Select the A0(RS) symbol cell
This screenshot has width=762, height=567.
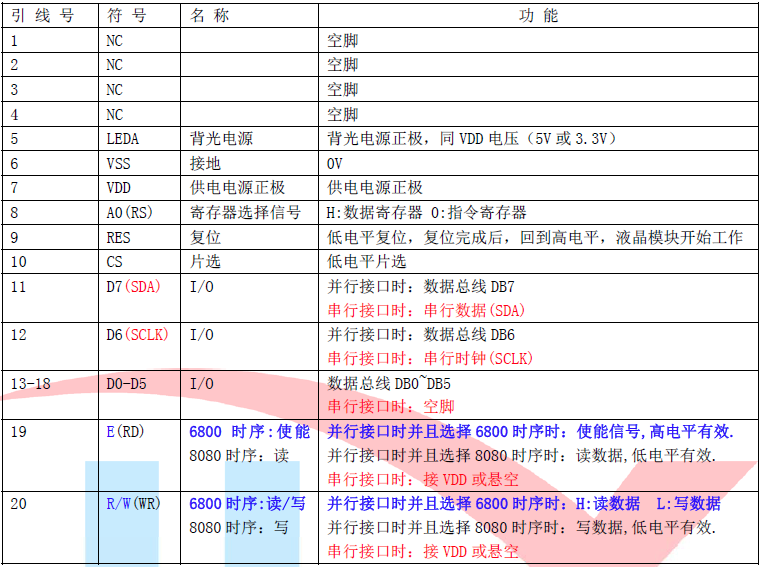coord(129,212)
